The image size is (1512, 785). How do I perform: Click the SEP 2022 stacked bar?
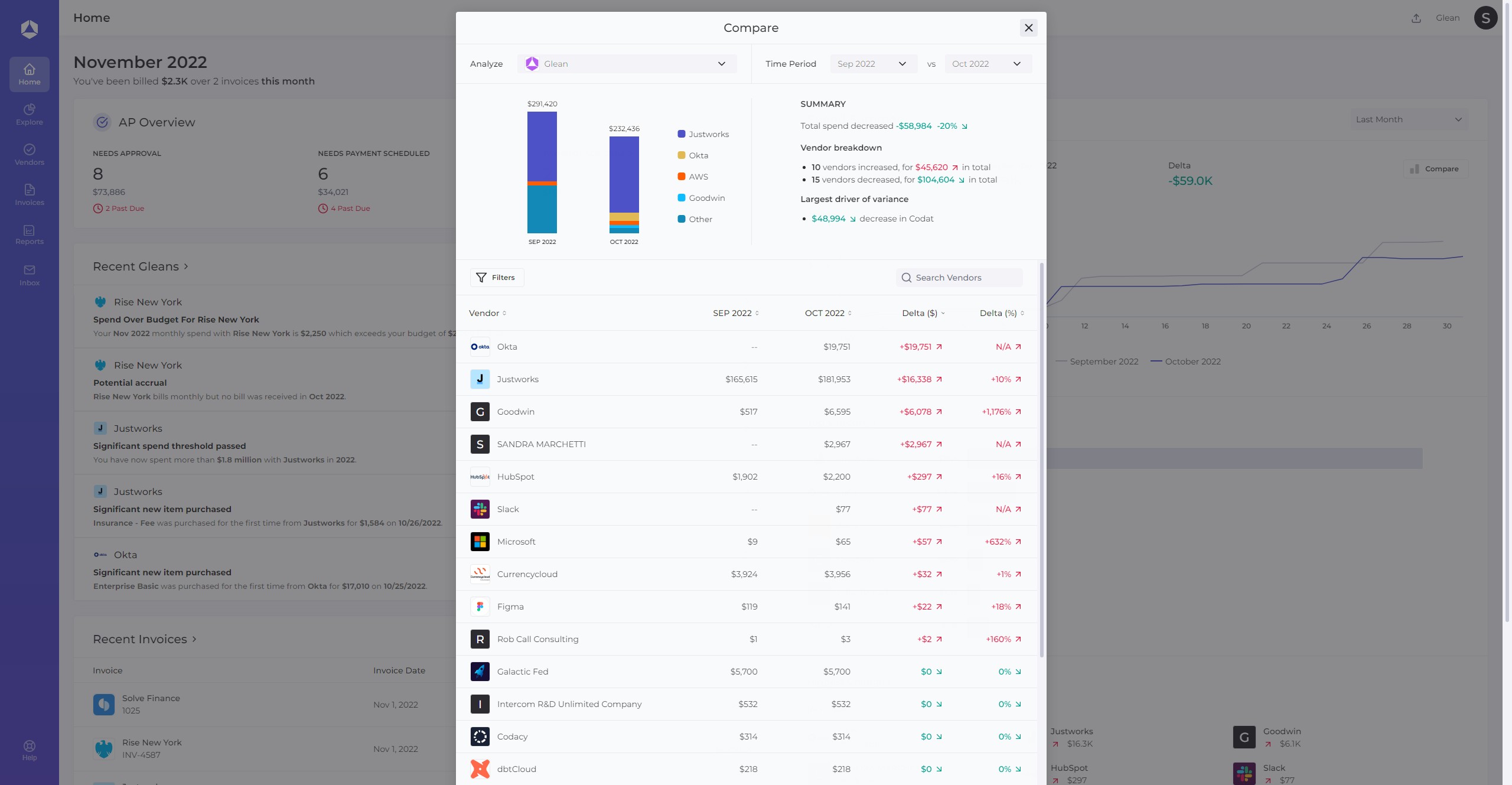point(542,172)
